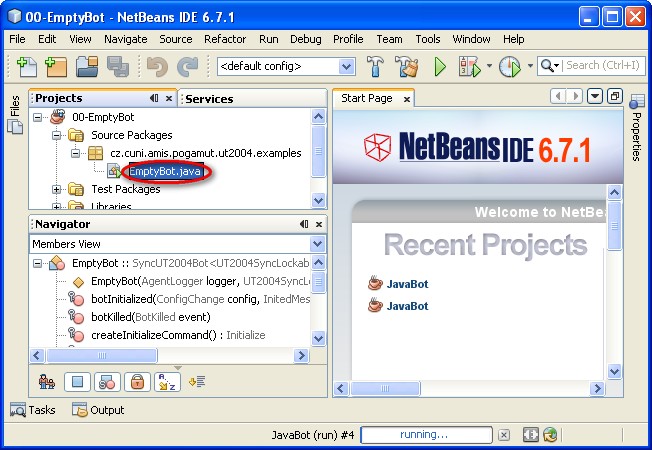Select the botInitialized method in Navigator

point(200,299)
